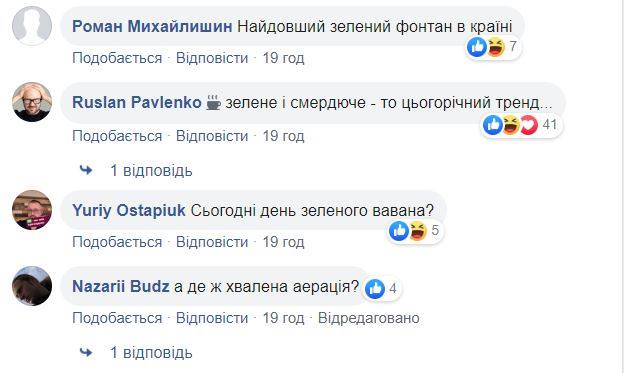This screenshot has height=373, width=624.
Task: Expand '1 відповідь' under Nazarii Budz's comment
Action: [151, 353]
